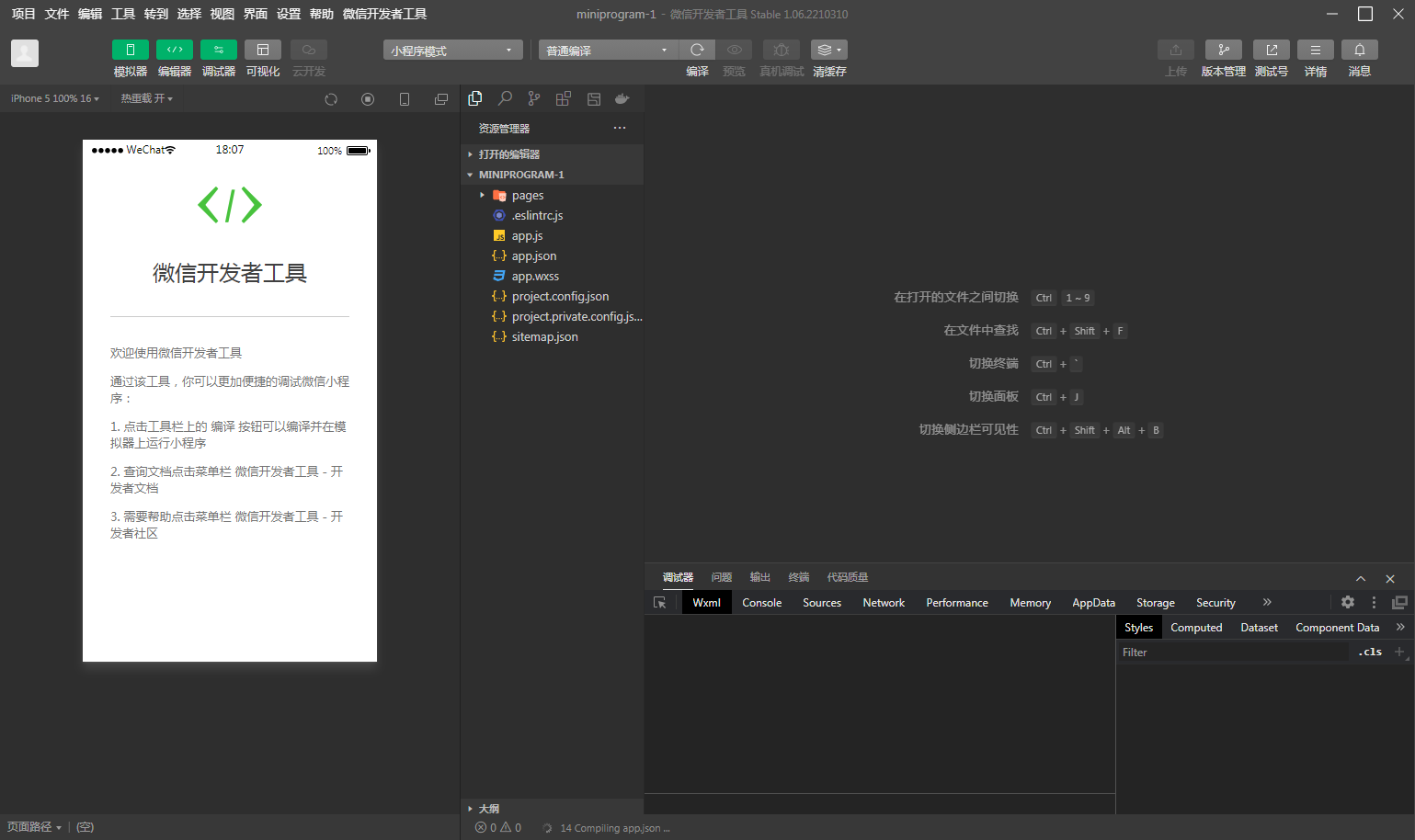Expand the 大纲 outline section
The image size is (1415, 840).
(552, 809)
